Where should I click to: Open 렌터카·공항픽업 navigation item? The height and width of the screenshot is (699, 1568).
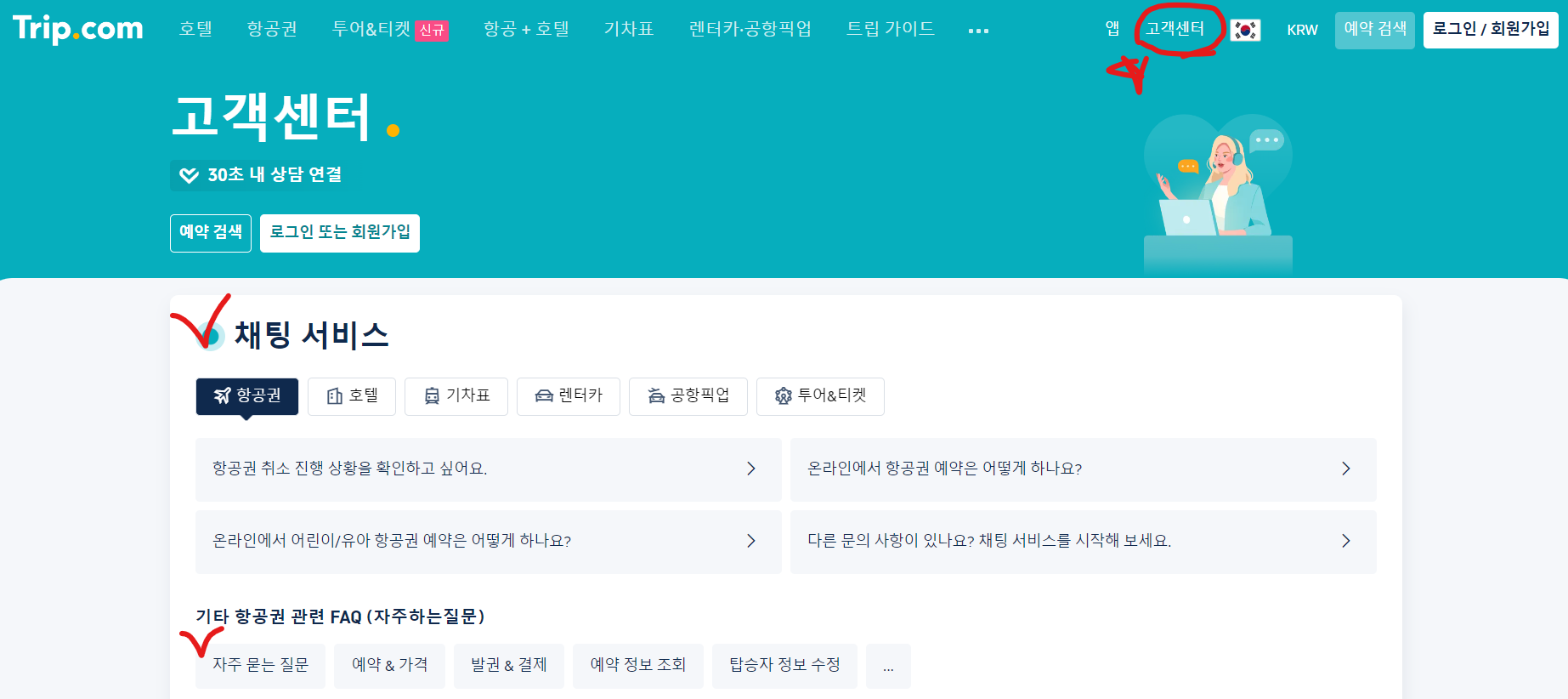pyautogui.click(x=750, y=29)
